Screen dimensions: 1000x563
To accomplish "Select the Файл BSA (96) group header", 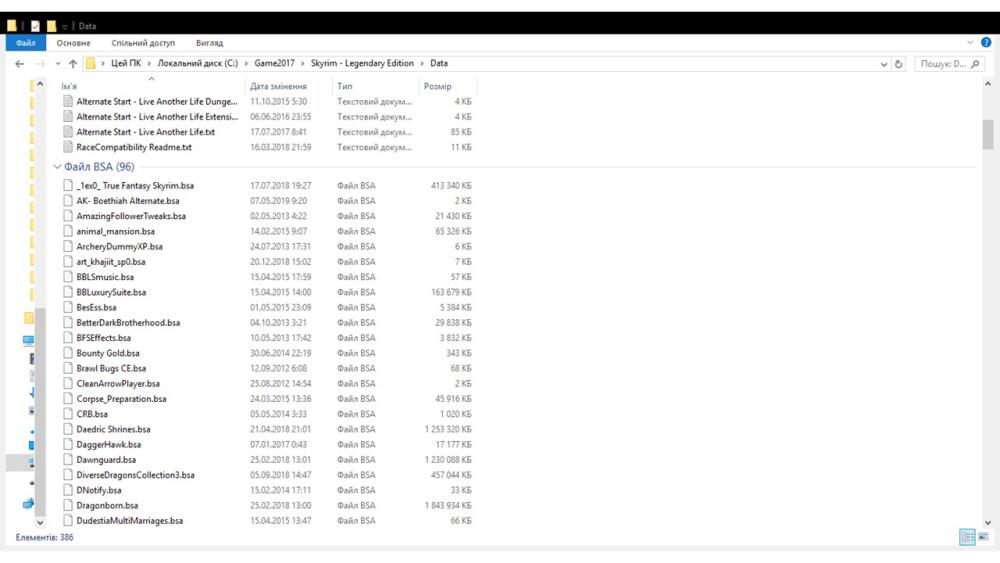I will (x=99, y=167).
